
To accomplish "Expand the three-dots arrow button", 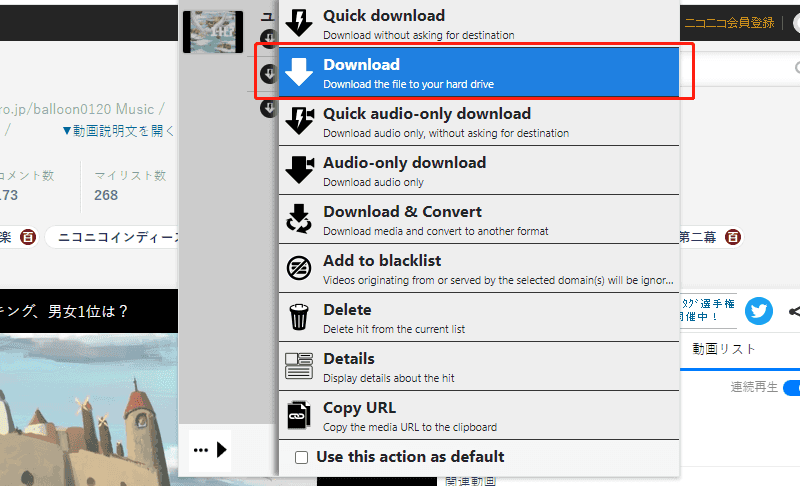I will click(210, 450).
